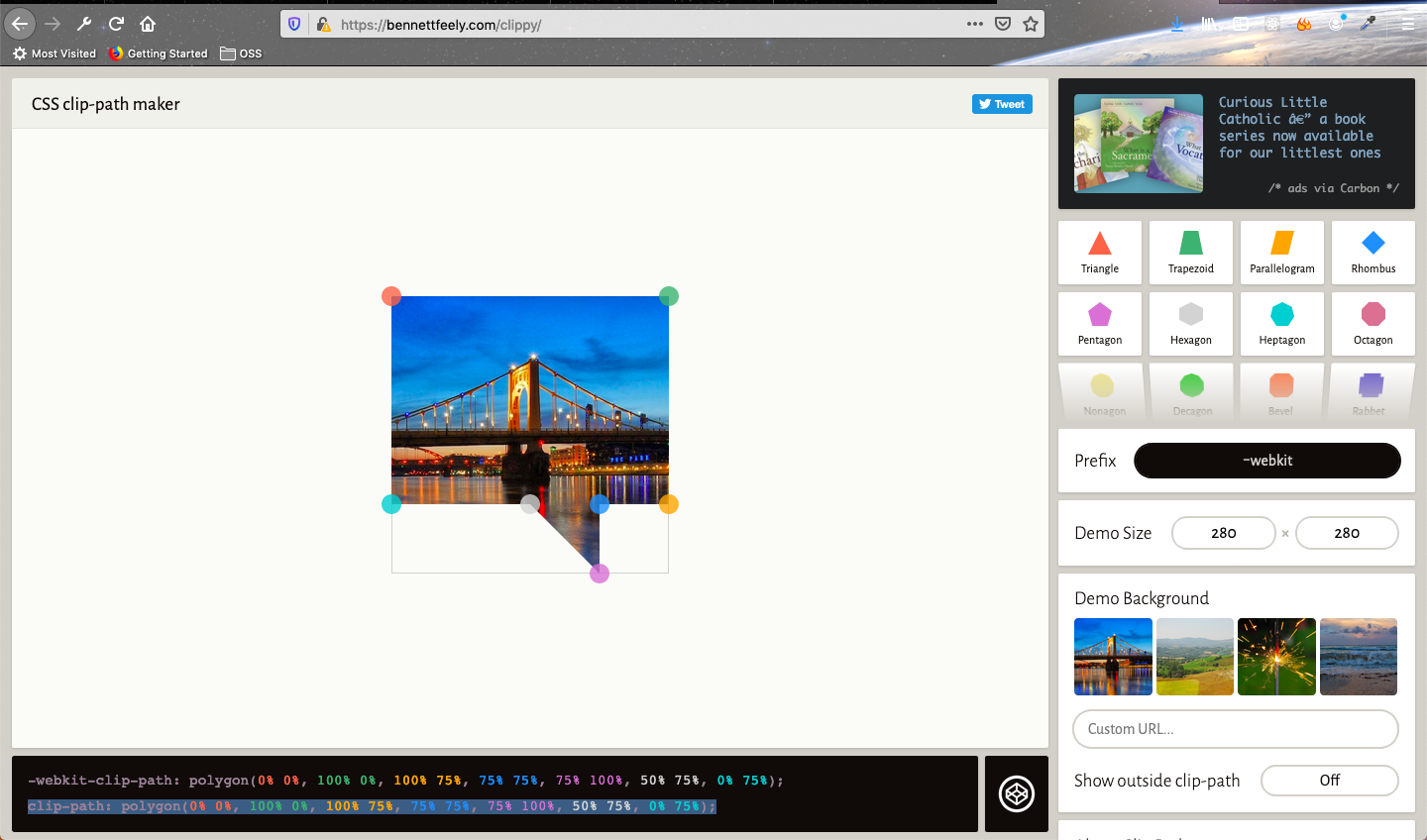Click the gray polygon handle point
The width and height of the screenshot is (1427, 840).
(530, 504)
